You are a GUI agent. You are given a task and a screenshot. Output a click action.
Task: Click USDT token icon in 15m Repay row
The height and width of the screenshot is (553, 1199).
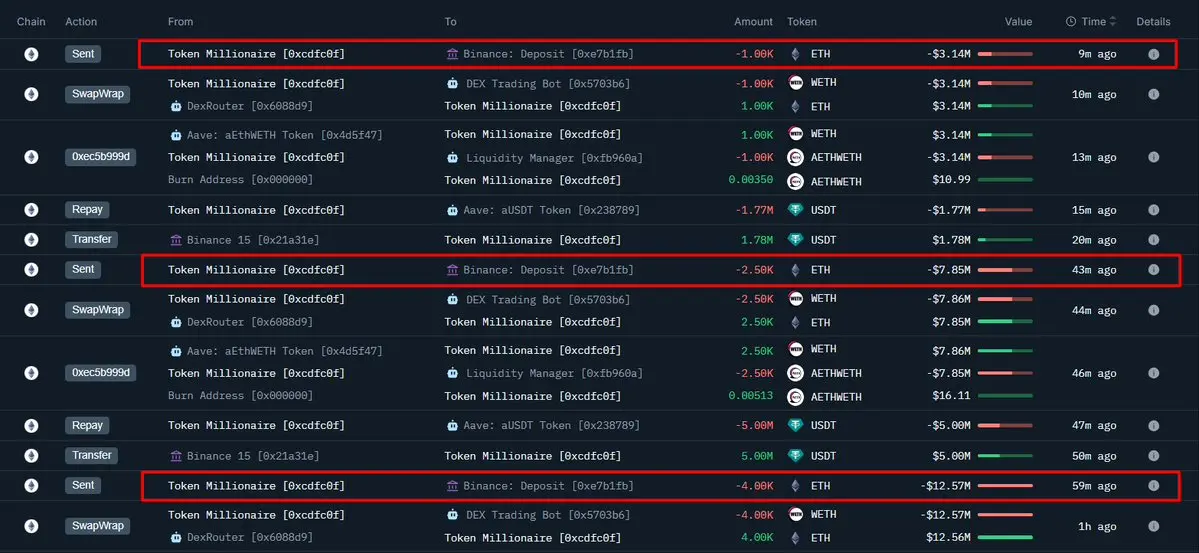[795, 210]
